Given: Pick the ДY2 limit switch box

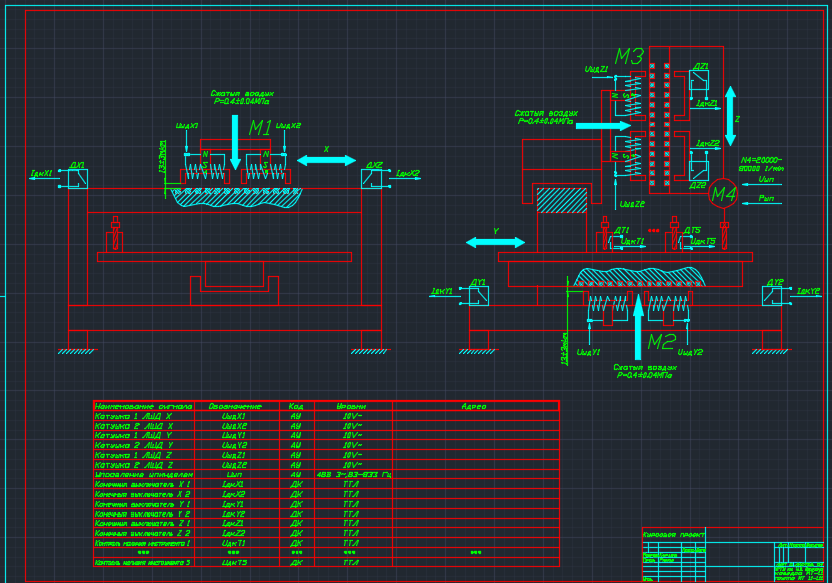Looking at the screenshot, I should click(x=773, y=295).
